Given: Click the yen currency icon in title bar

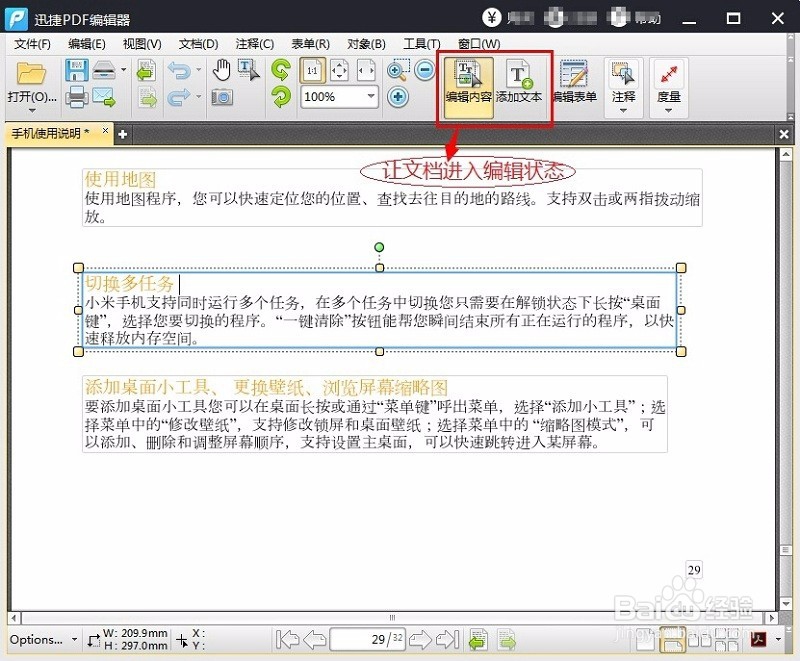Looking at the screenshot, I should [492, 18].
